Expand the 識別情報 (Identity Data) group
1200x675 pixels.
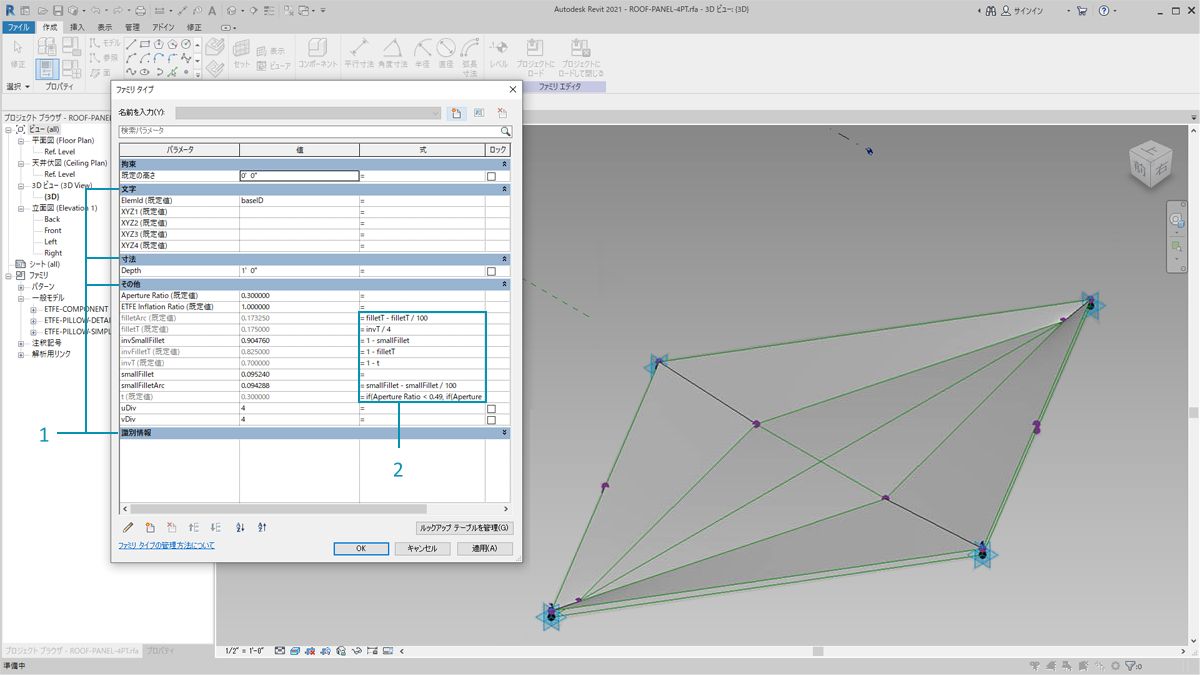point(504,433)
